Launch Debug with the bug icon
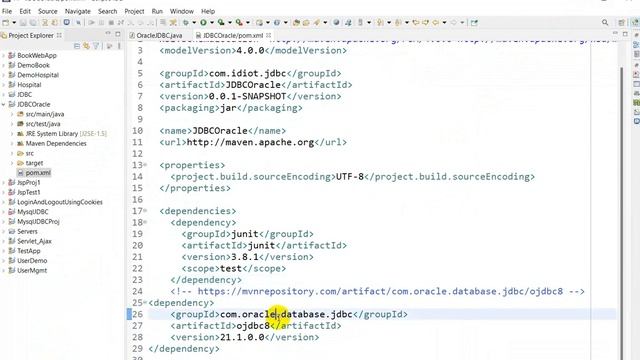The image size is (640, 360). 186,23
